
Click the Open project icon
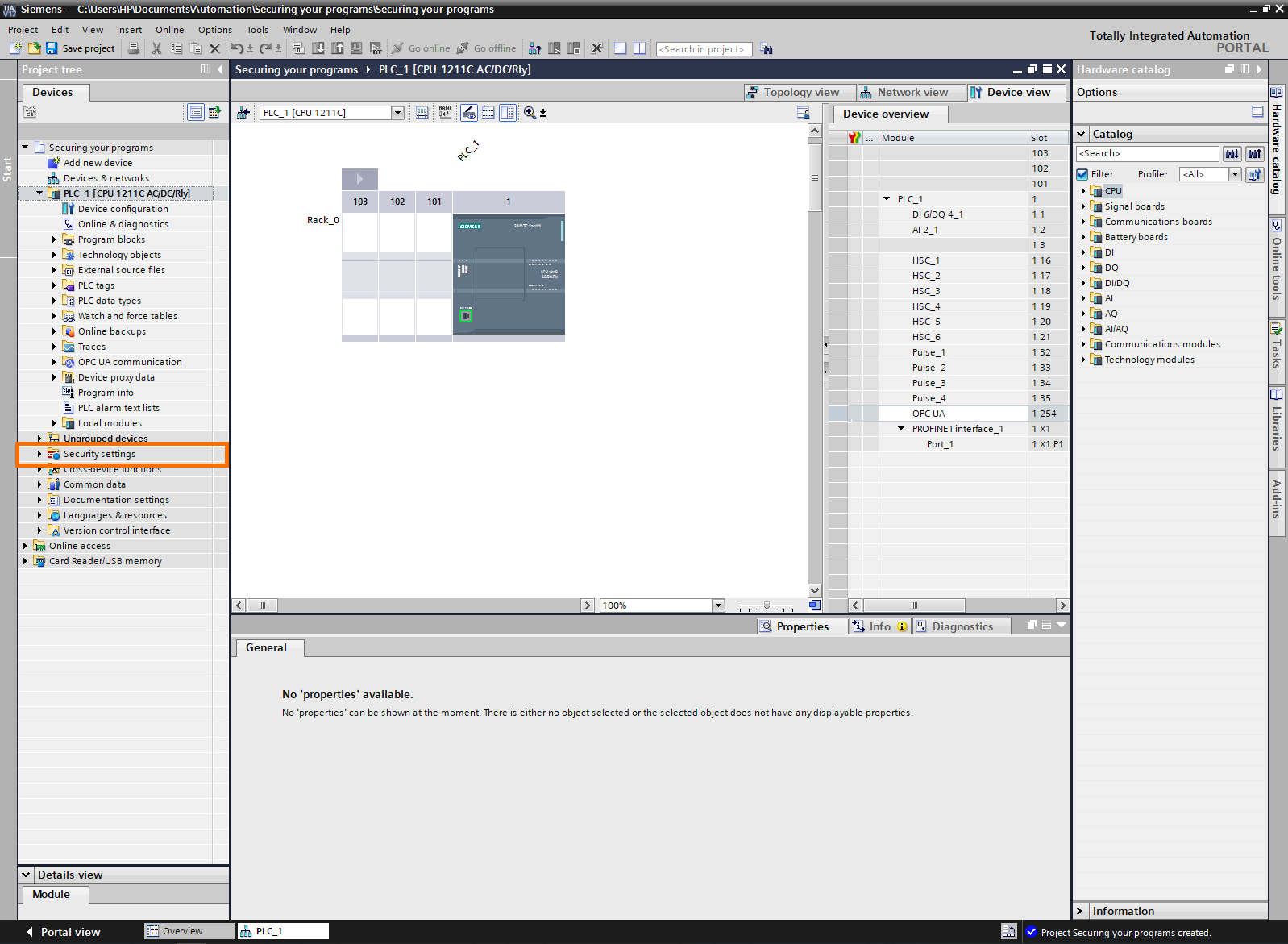coord(34,48)
